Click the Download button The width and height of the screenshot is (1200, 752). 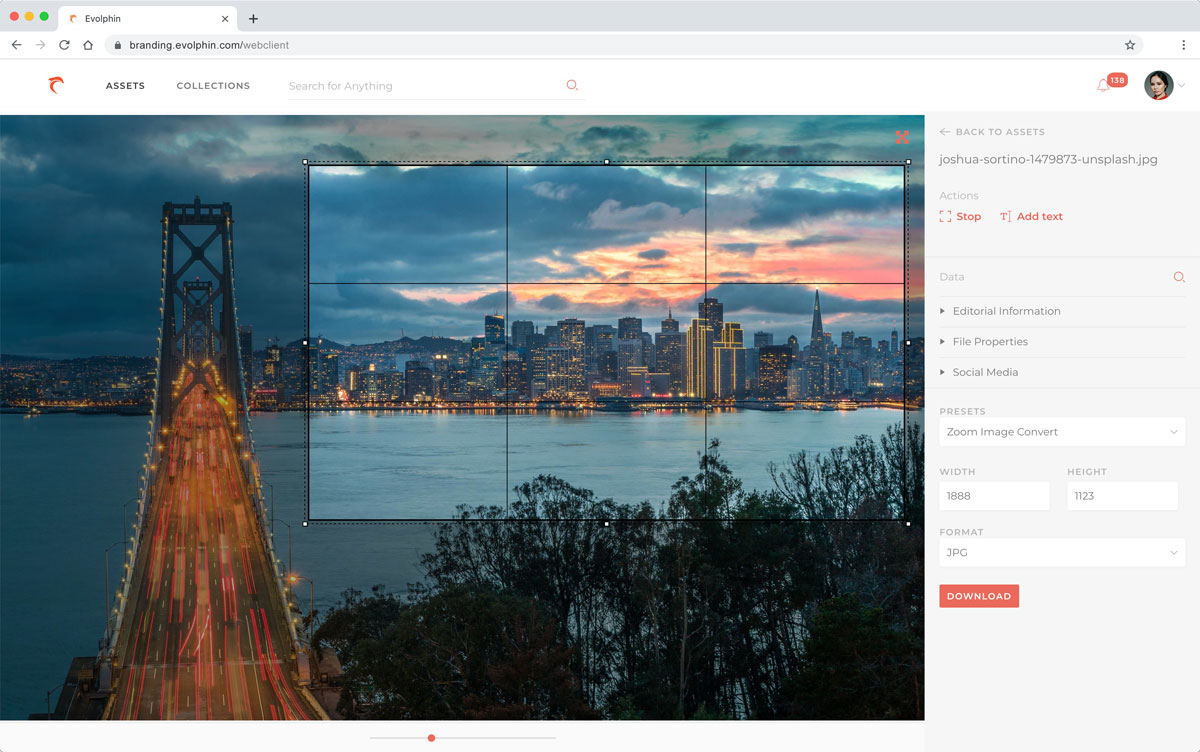coord(979,596)
